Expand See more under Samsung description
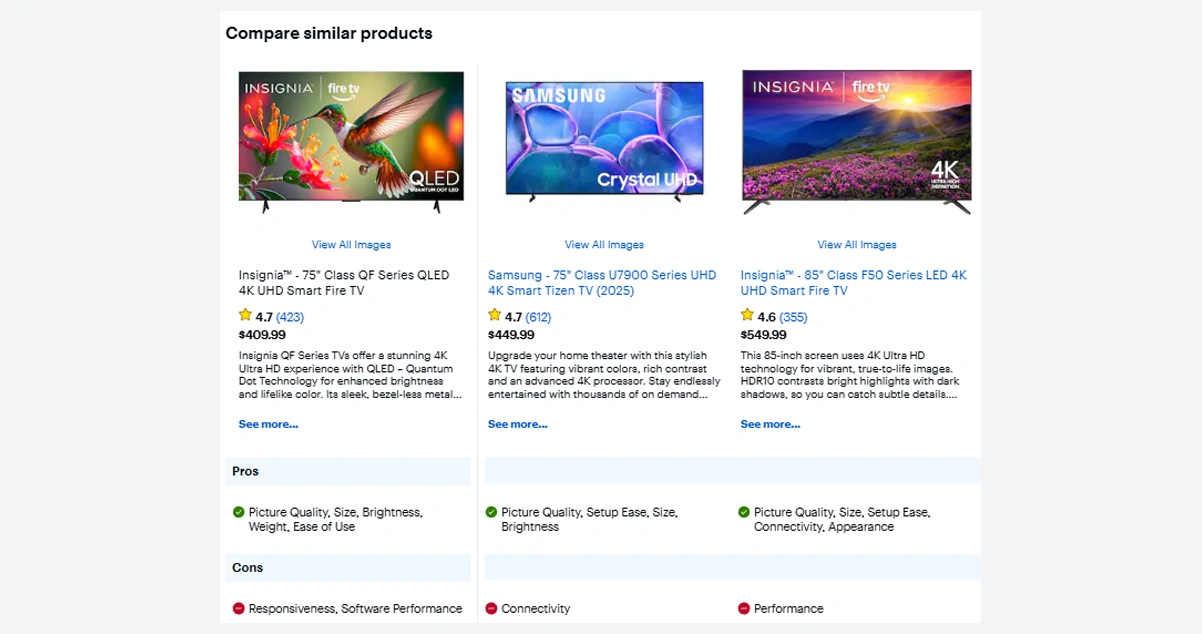Image resolution: width=1202 pixels, height=634 pixels. coord(517,424)
